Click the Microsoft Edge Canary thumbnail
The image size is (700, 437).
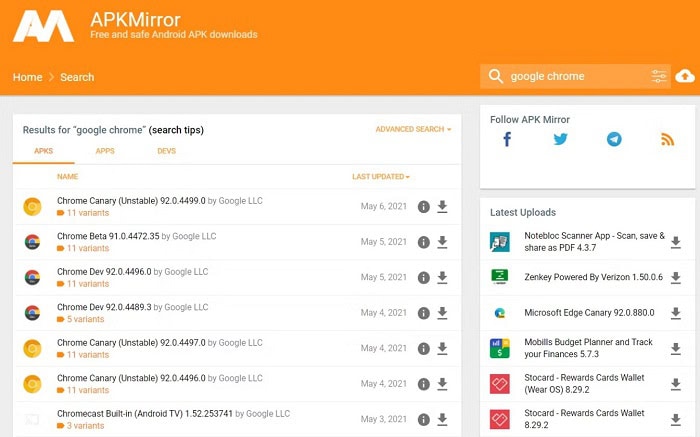pos(500,313)
